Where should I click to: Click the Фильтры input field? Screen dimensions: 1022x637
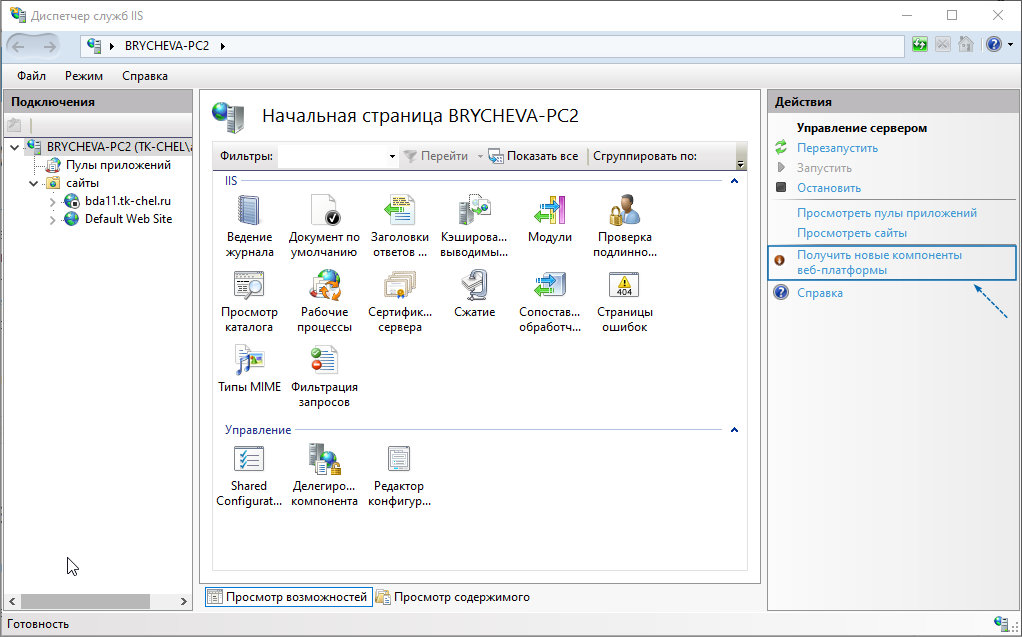pyautogui.click(x=332, y=156)
